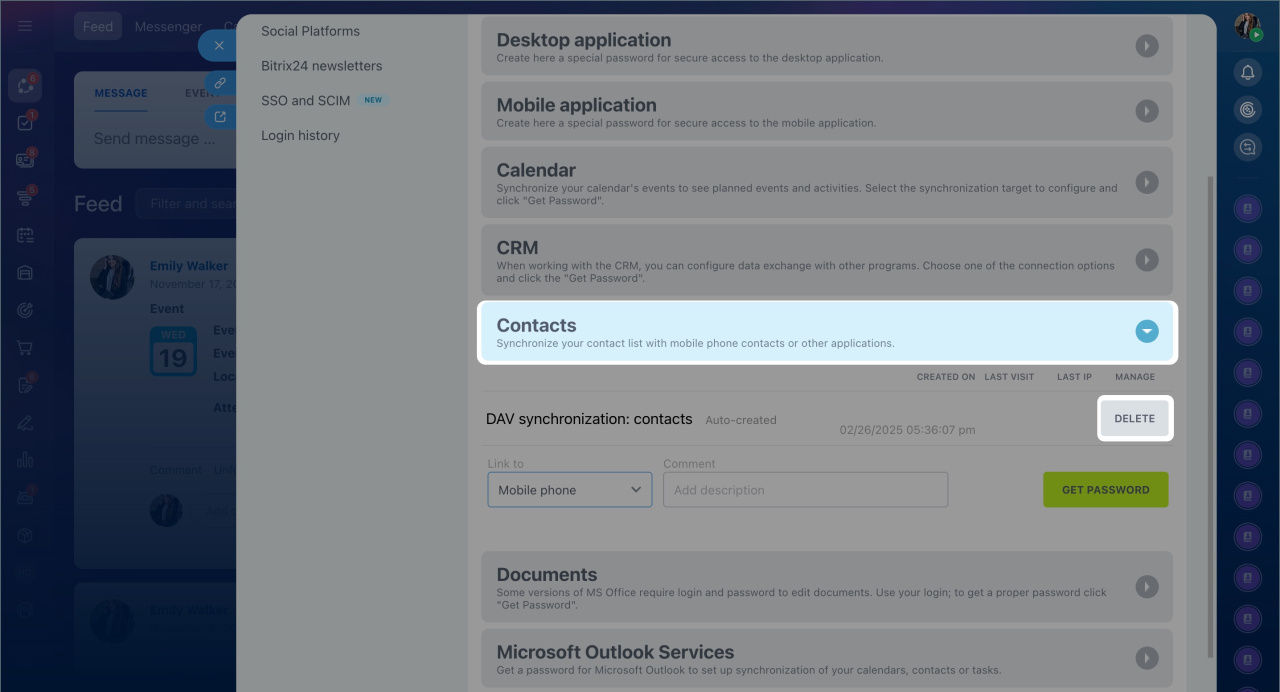
Task: Delete the DAV synchronization contacts password
Action: coord(1134,419)
